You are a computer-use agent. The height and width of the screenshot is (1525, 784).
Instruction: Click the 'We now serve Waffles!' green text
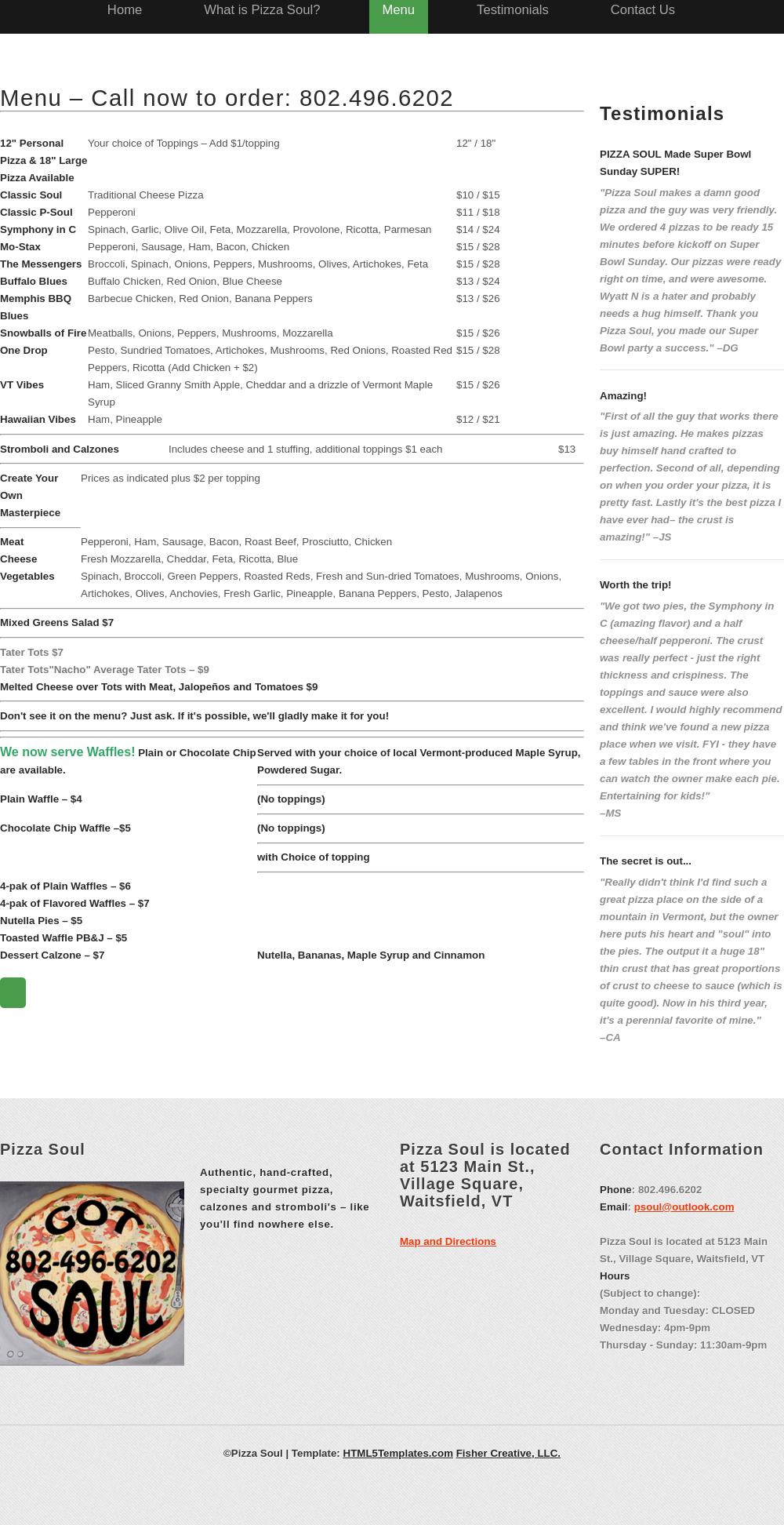67,752
